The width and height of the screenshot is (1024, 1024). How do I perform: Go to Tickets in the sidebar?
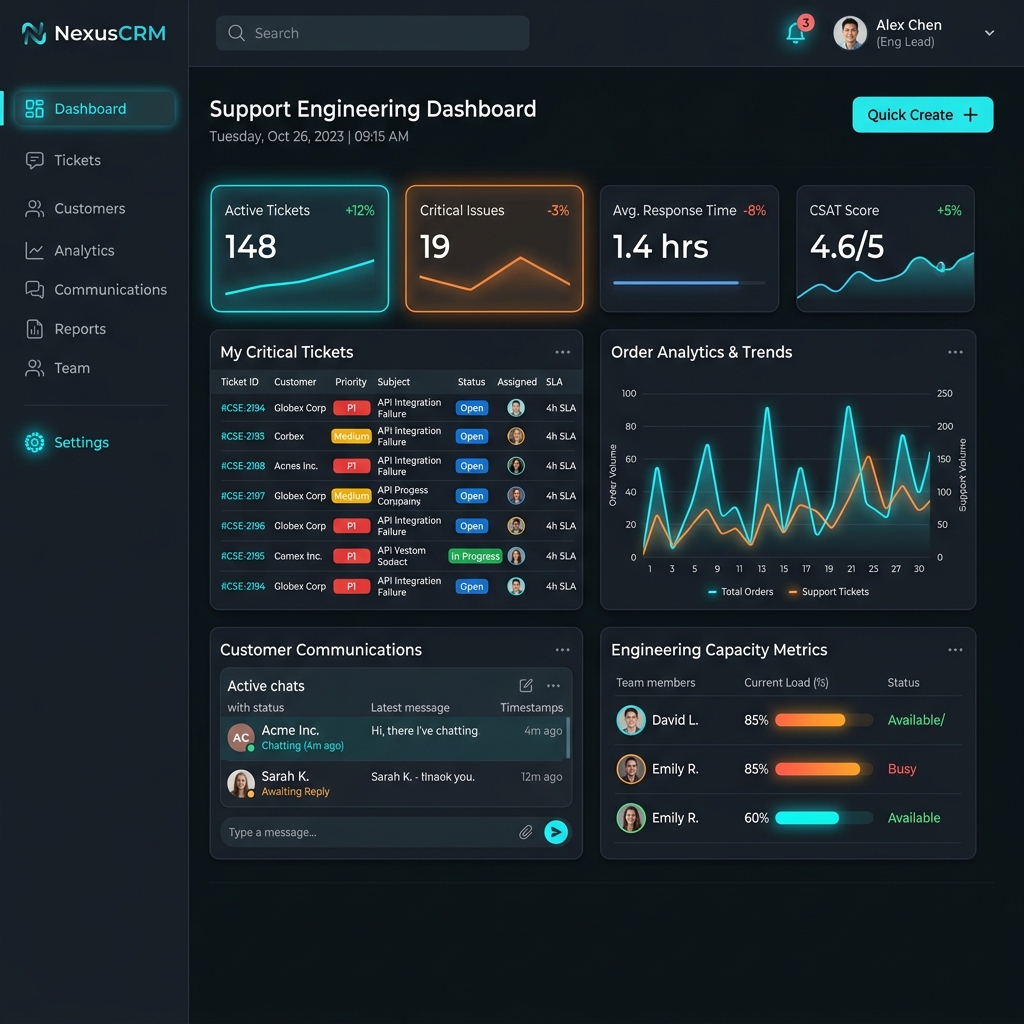tap(63, 160)
